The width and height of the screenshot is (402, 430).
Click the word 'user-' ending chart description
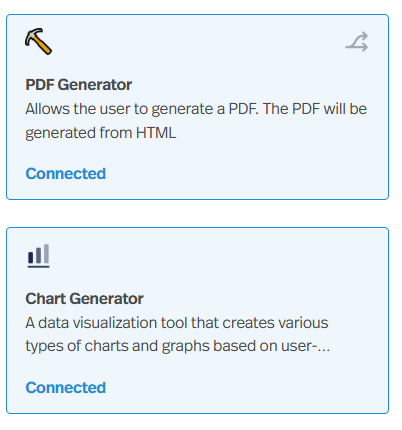(x=299, y=346)
